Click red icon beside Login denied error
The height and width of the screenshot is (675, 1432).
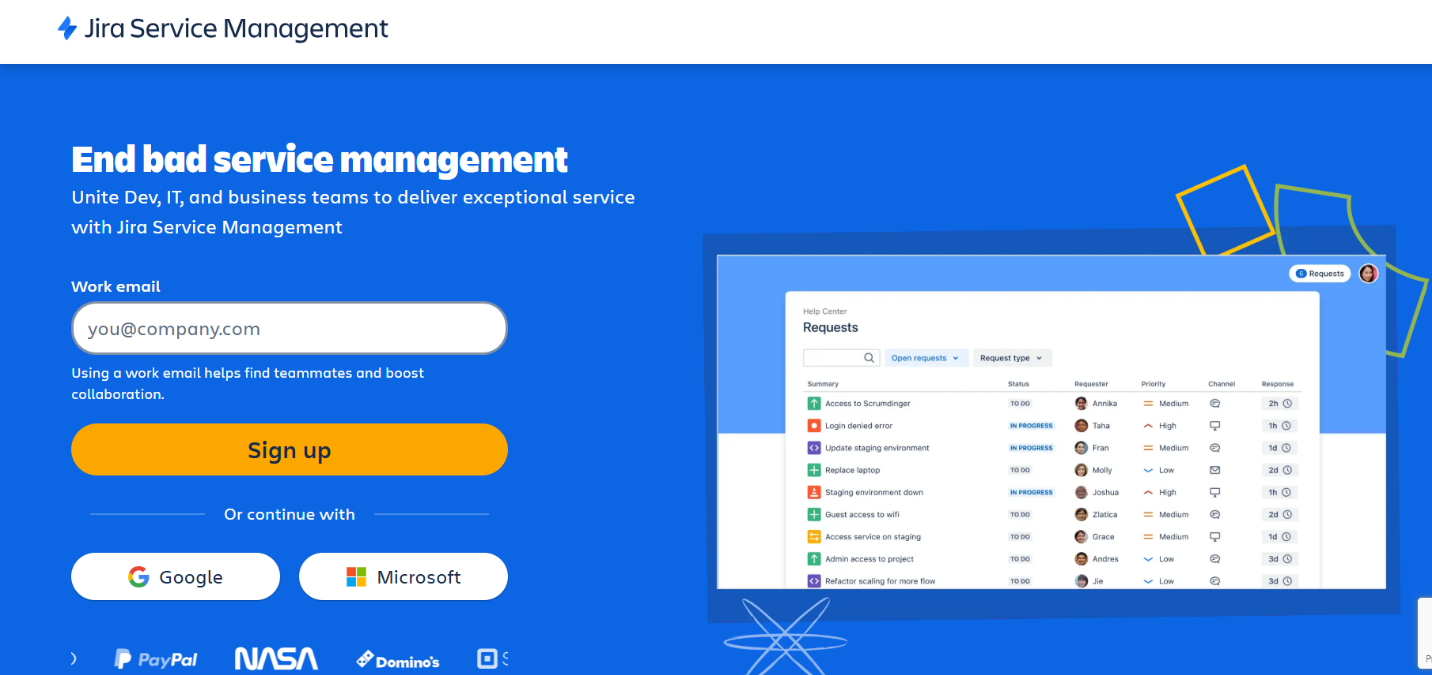coord(814,425)
